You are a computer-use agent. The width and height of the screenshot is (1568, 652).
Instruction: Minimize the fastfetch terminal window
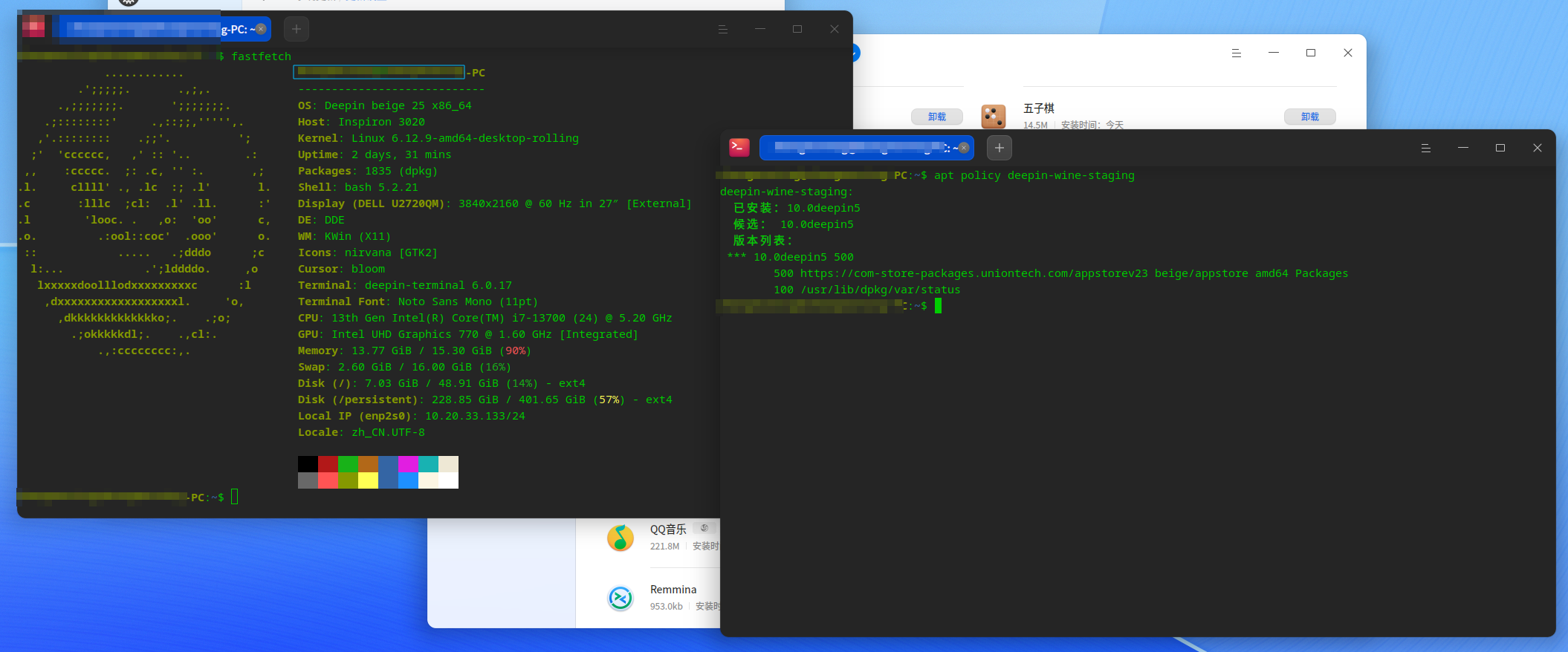(759, 29)
